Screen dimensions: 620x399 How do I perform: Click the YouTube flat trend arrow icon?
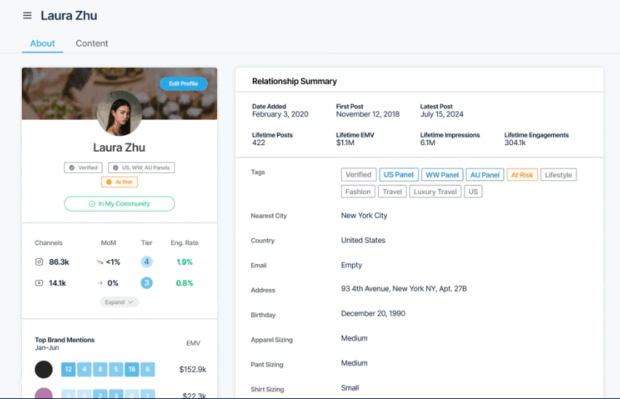click(x=100, y=283)
